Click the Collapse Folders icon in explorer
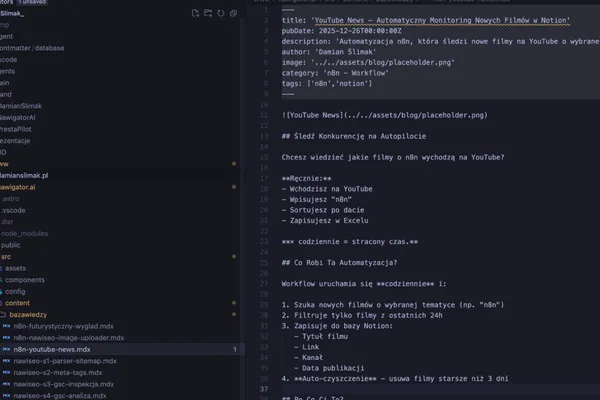Screen dimensions: 600x400 [x=233, y=13]
